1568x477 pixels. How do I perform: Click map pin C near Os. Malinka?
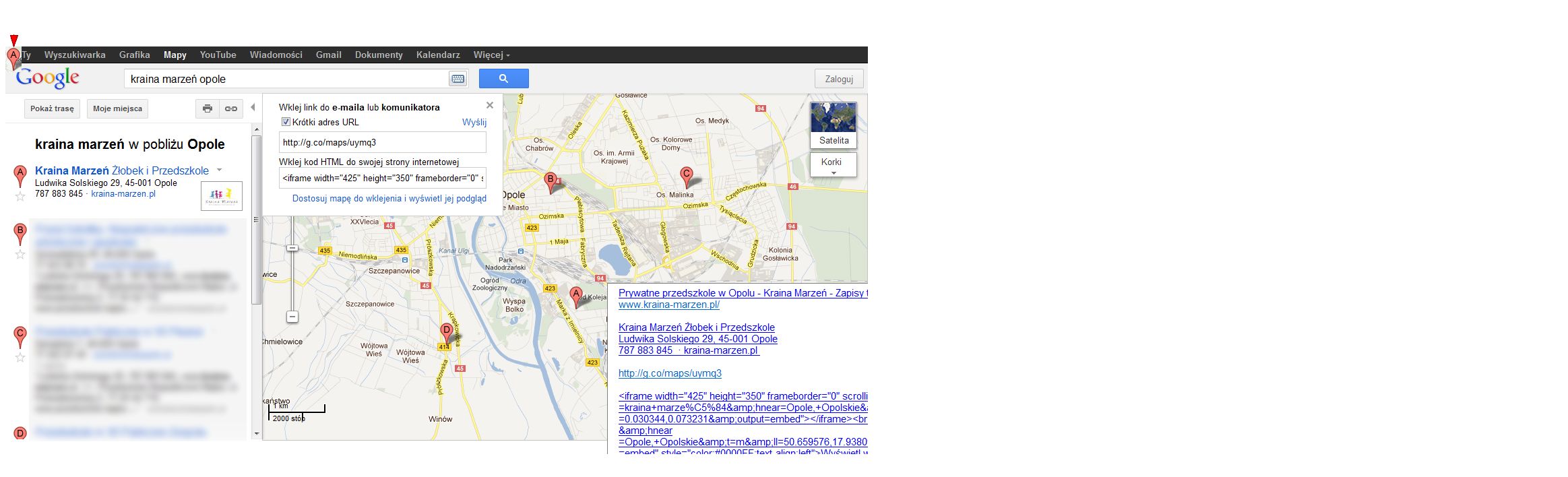[687, 177]
